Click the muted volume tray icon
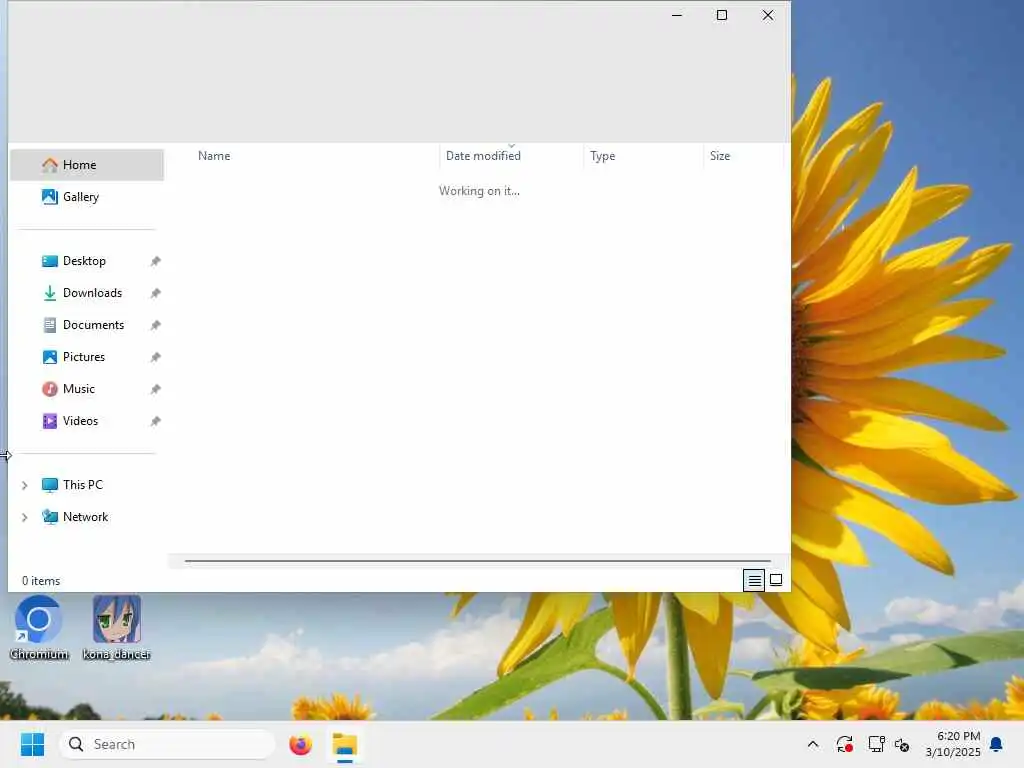 (x=903, y=744)
